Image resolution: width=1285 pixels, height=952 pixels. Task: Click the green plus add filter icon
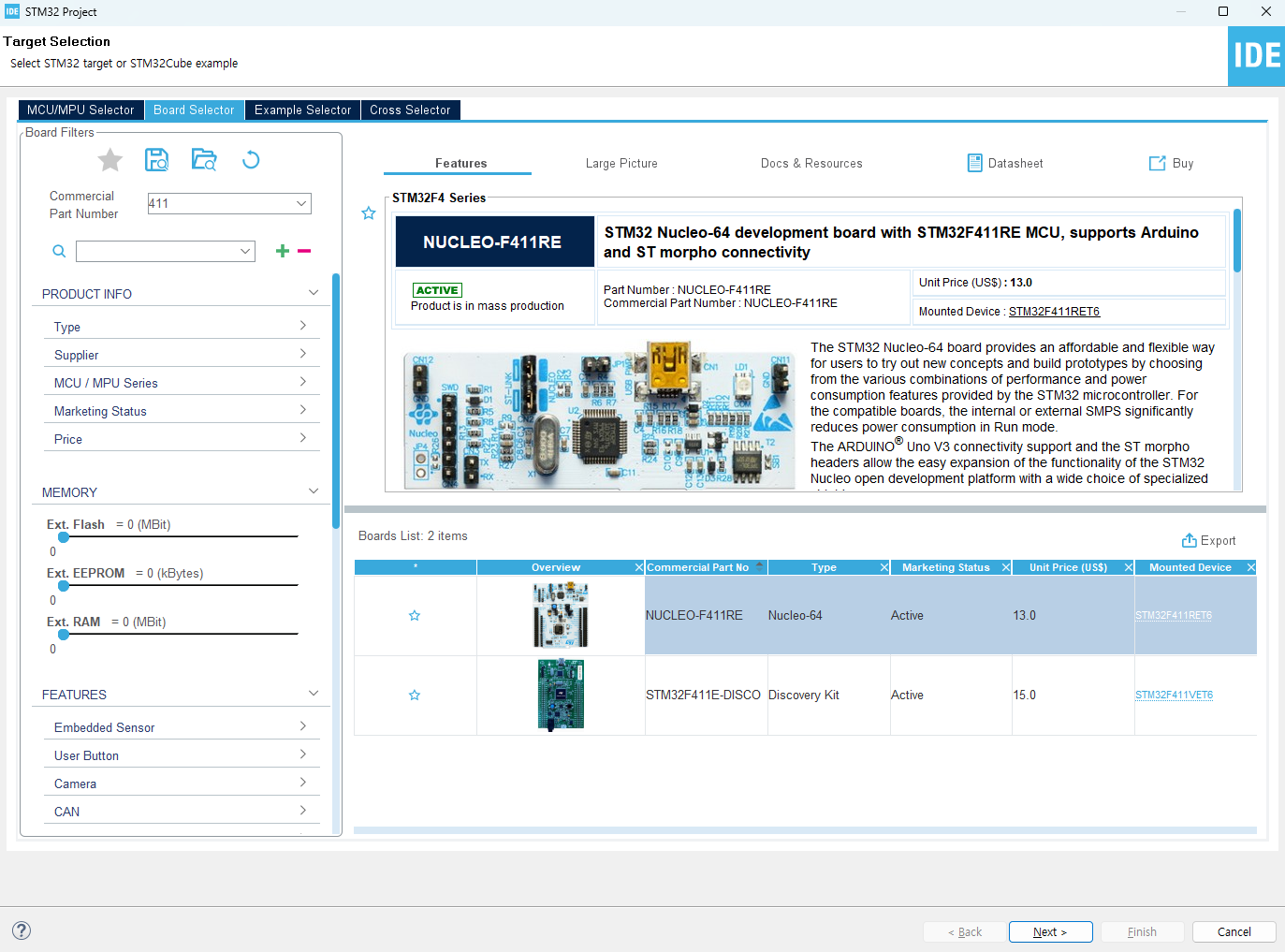pyautogui.click(x=283, y=251)
